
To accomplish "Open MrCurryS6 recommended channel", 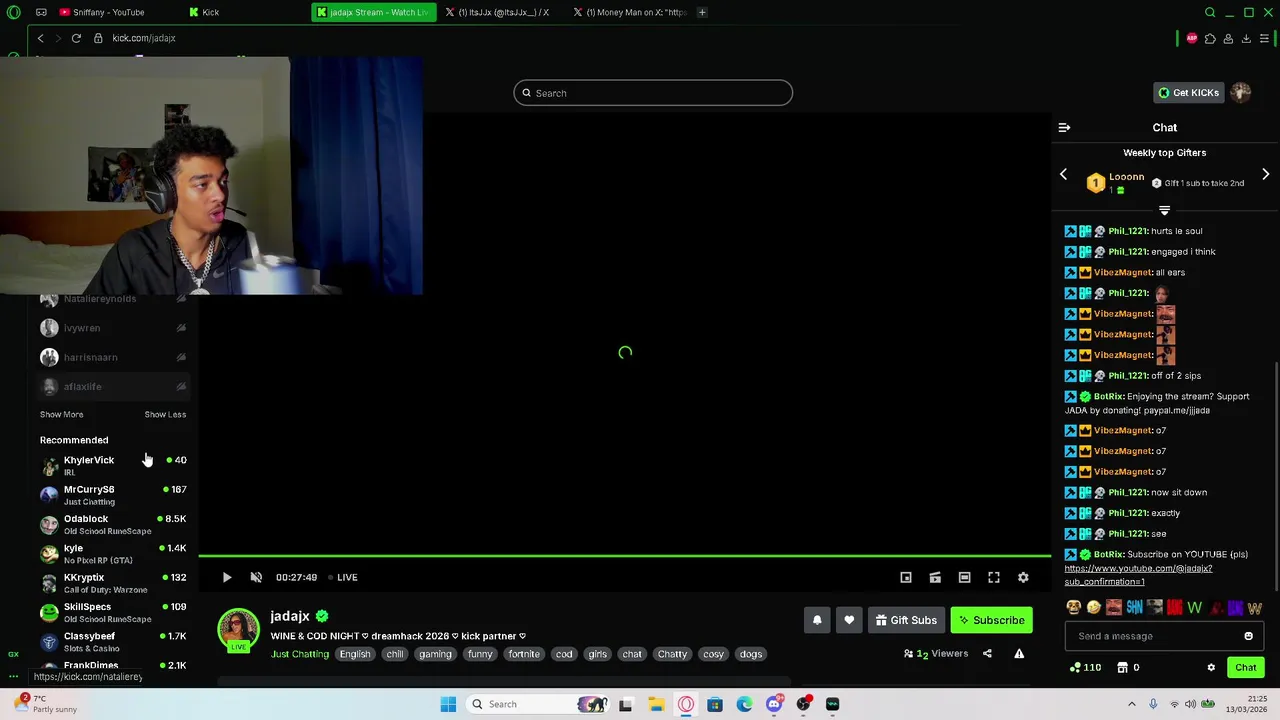I will 113,495.
